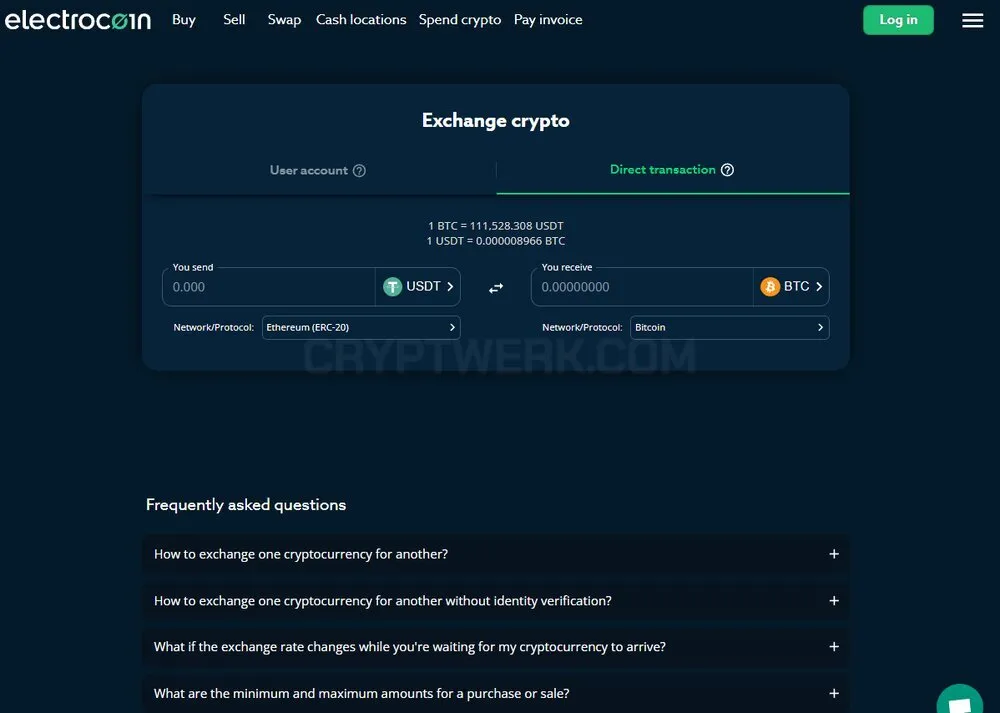Click the Log in button
The width and height of the screenshot is (1000, 713).
click(x=898, y=20)
